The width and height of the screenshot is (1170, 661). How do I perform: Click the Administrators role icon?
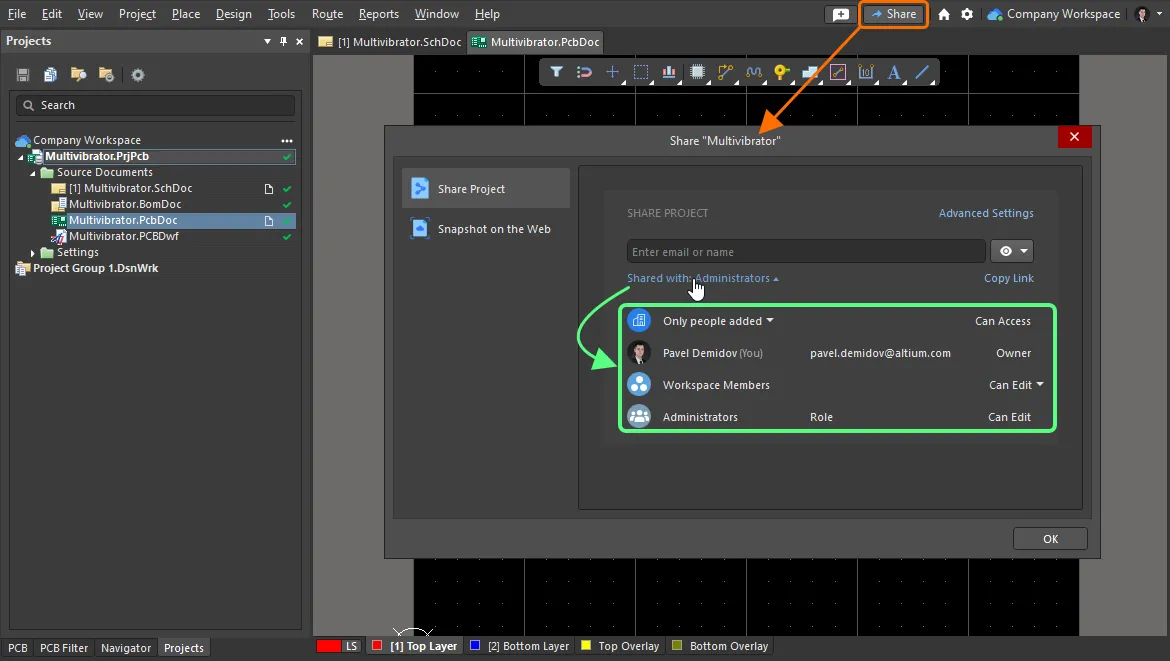pos(639,416)
